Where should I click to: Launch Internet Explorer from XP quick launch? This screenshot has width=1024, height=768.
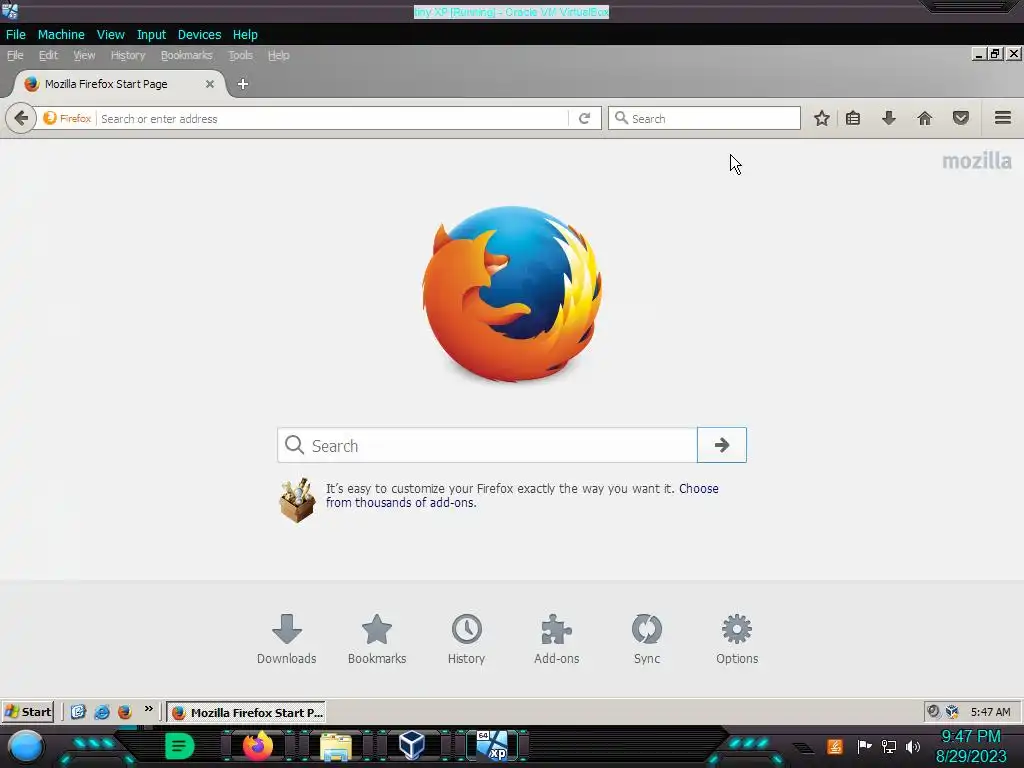click(102, 712)
